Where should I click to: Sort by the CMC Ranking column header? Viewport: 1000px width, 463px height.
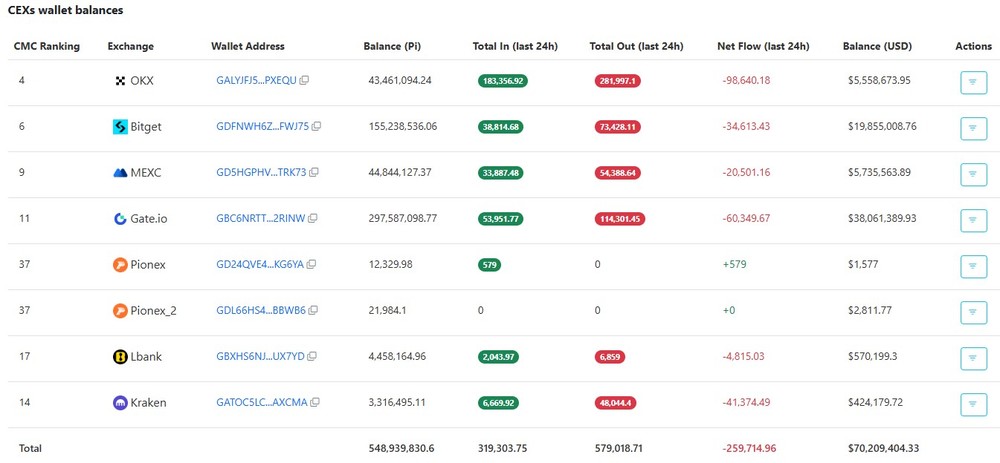coord(47,46)
